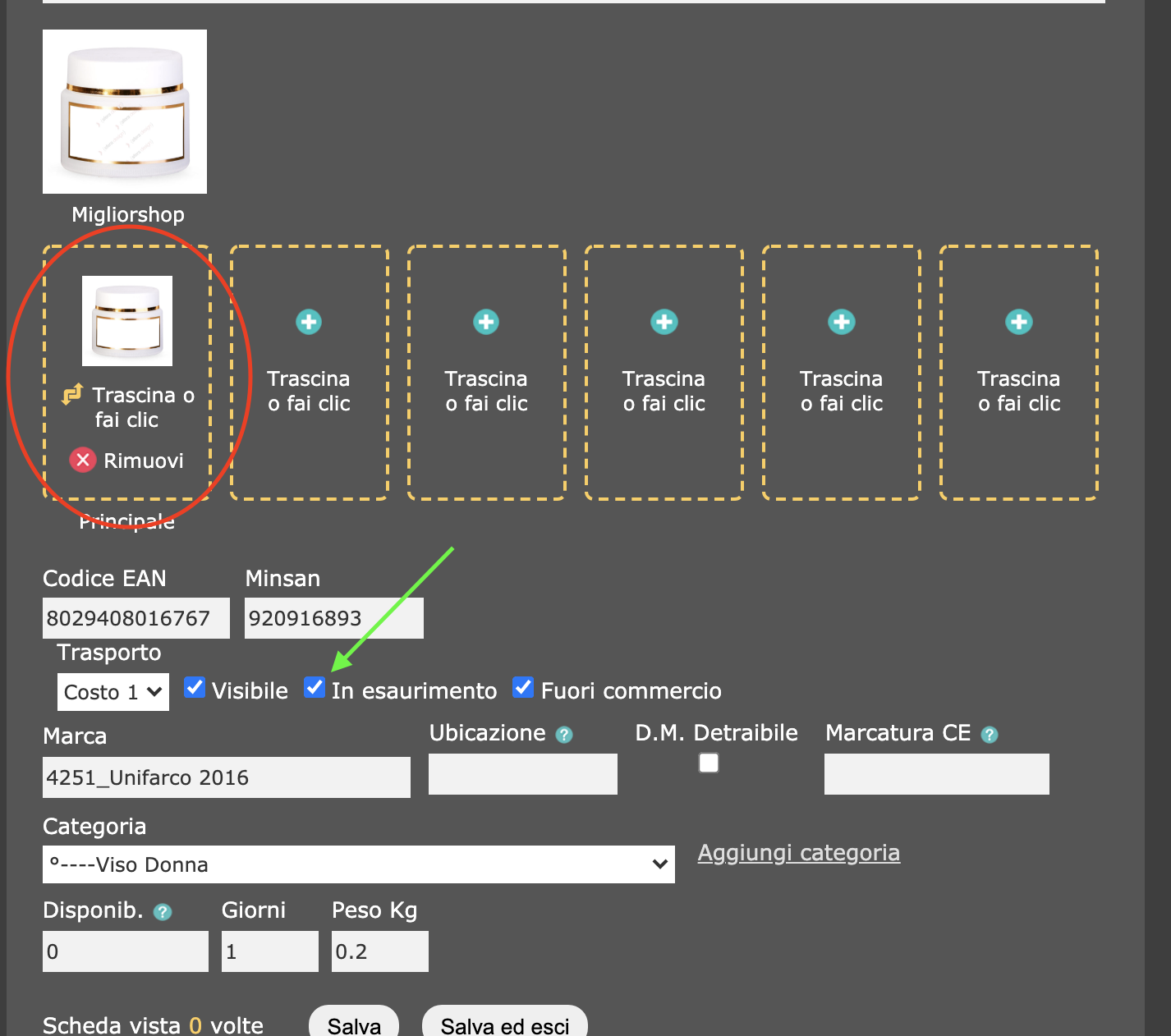Open help icon next to Marcatura CE

click(x=990, y=735)
